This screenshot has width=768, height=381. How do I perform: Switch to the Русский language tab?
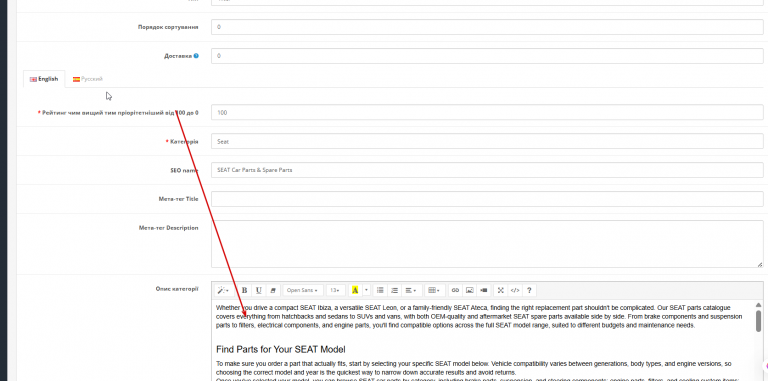88,79
